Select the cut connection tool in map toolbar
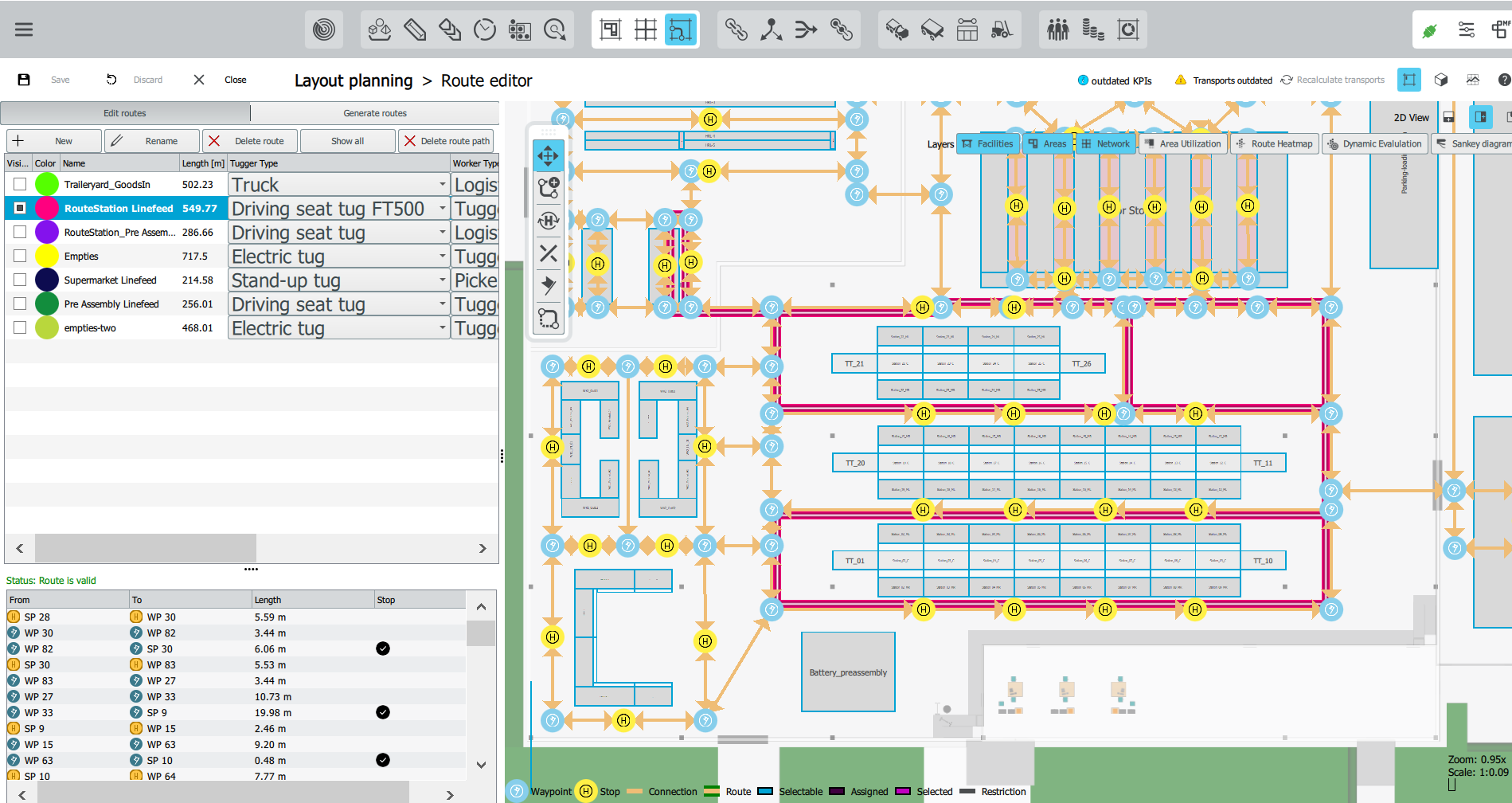This screenshot has width=1512, height=803. coord(549,253)
